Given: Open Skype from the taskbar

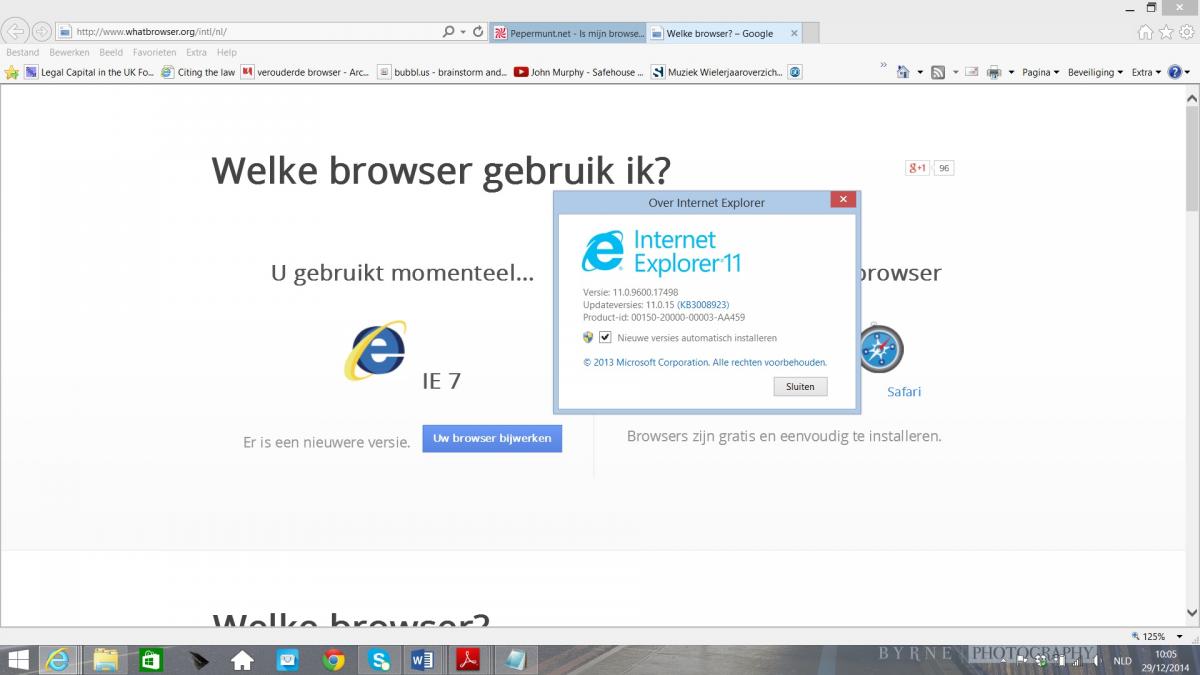Looking at the screenshot, I should click(x=379, y=660).
